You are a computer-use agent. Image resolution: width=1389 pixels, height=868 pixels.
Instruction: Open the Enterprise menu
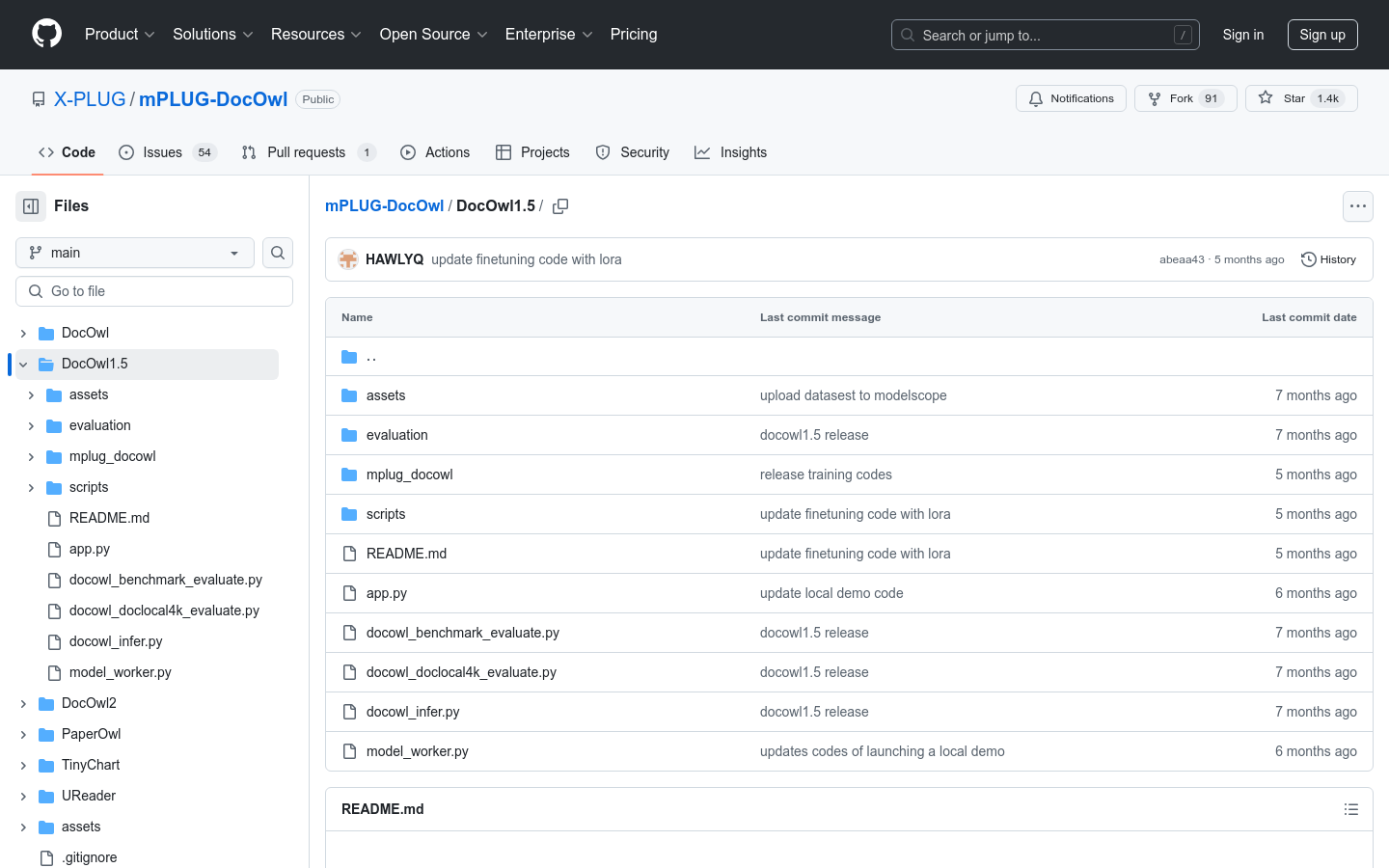pyautogui.click(x=549, y=34)
